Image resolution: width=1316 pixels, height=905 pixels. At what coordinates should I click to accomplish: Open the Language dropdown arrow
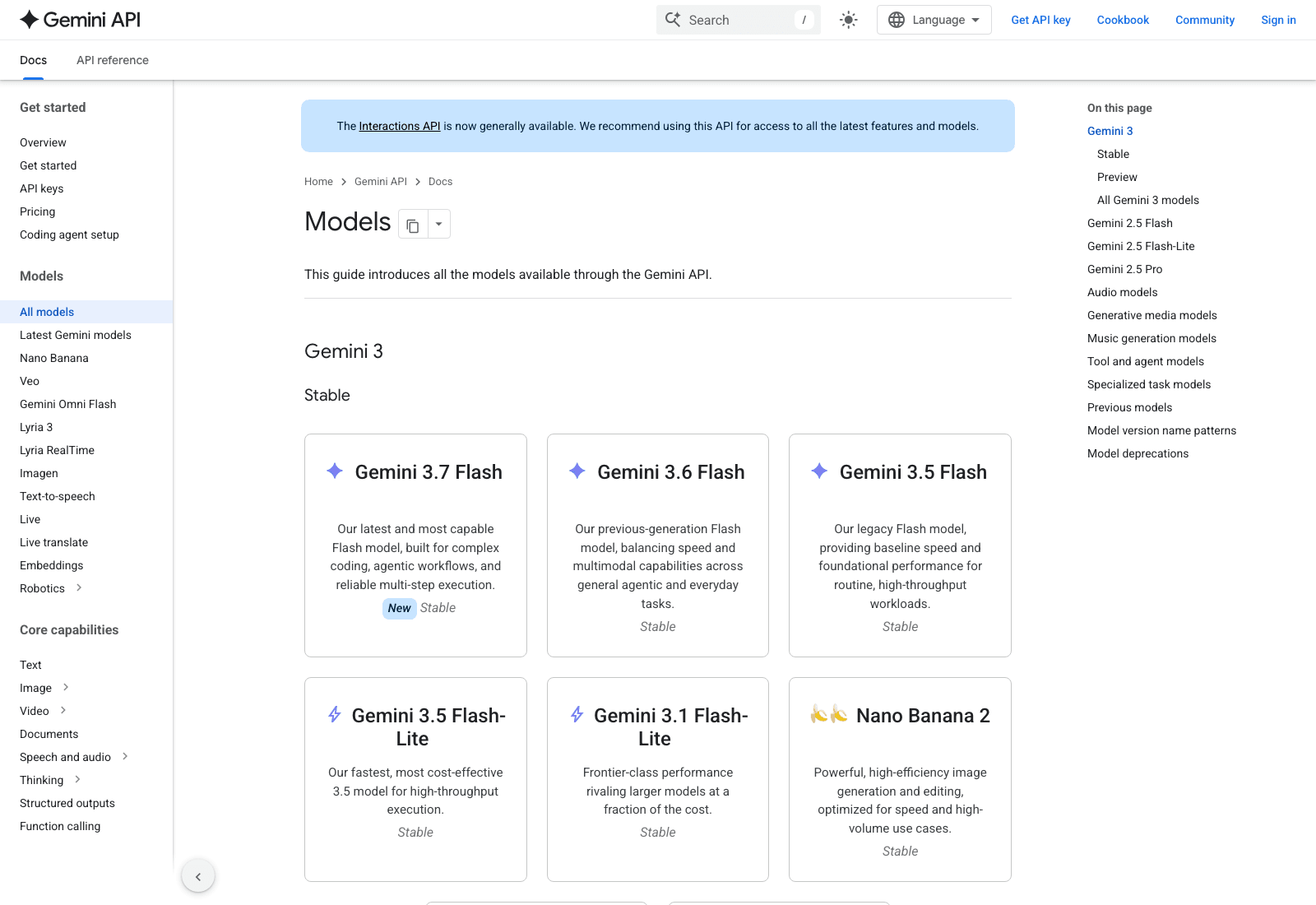975,20
